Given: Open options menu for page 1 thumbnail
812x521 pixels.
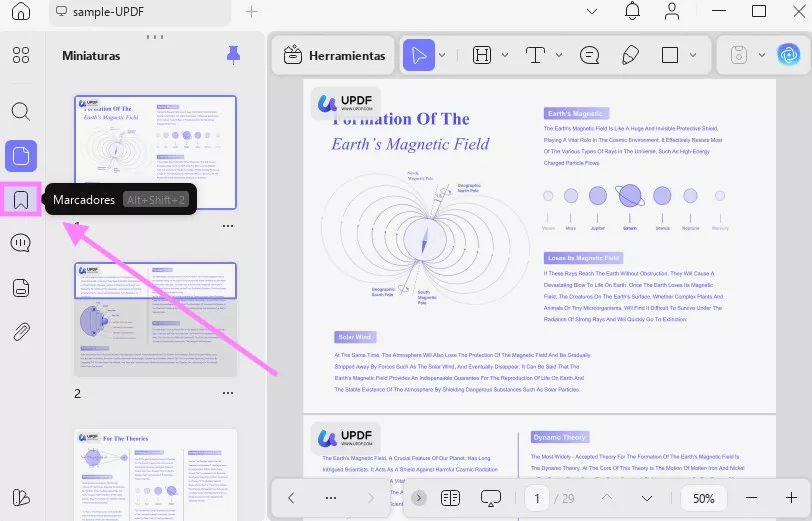Looking at the screenshot, I should [228, 226].
